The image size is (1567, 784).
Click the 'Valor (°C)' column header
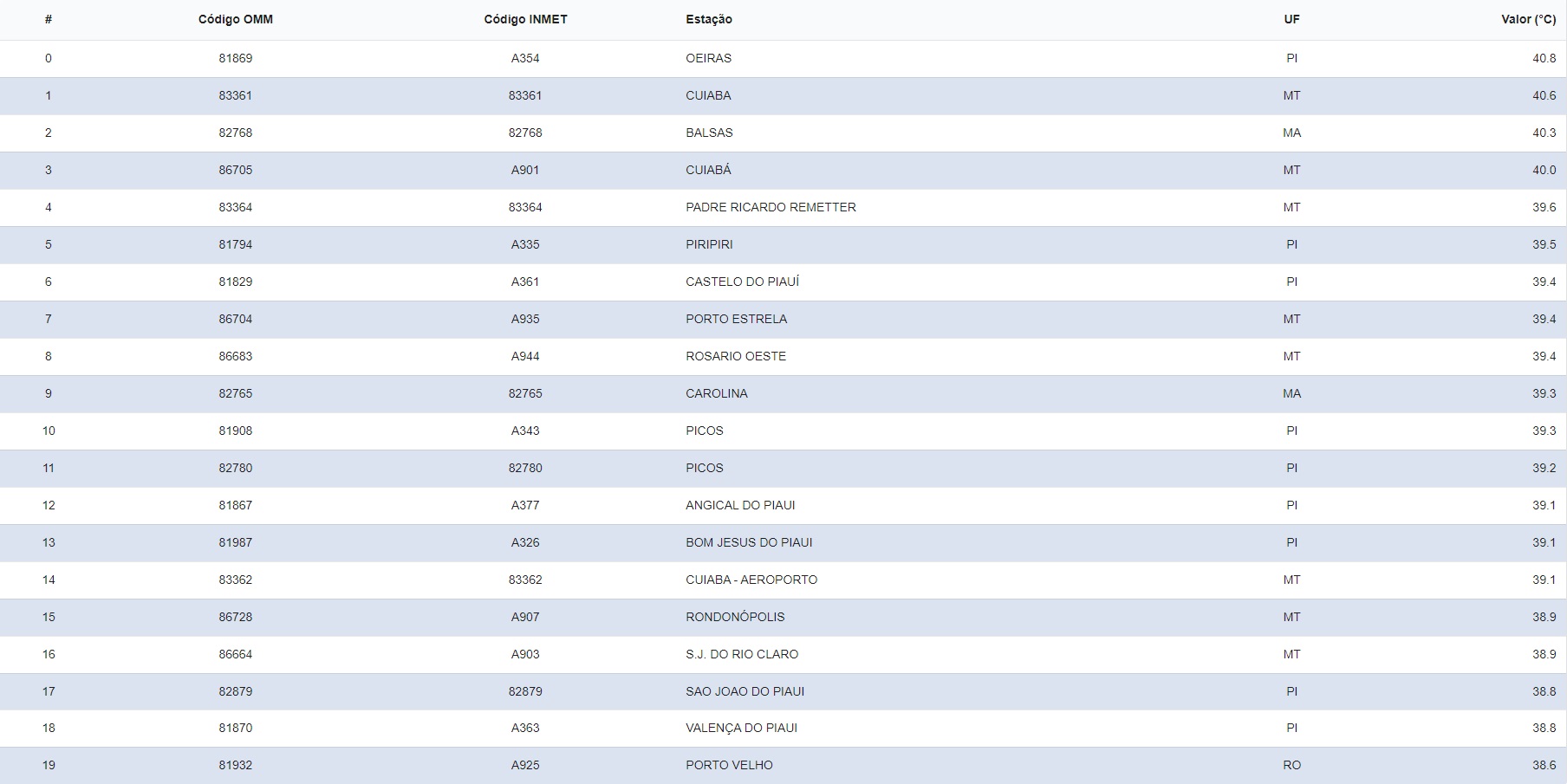point(1528,19)
